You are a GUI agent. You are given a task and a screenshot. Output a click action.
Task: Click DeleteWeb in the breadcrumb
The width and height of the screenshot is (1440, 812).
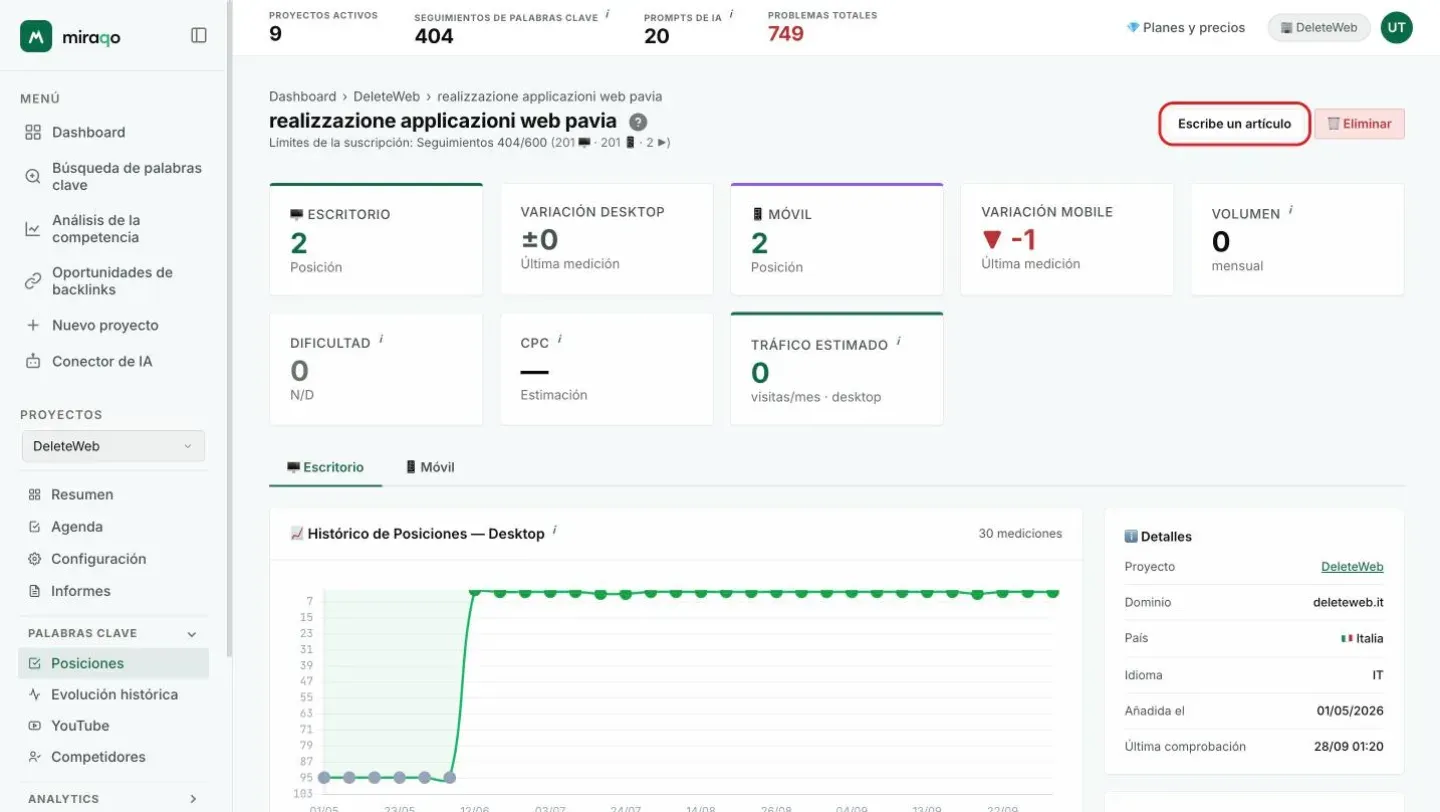coord(385,97)
